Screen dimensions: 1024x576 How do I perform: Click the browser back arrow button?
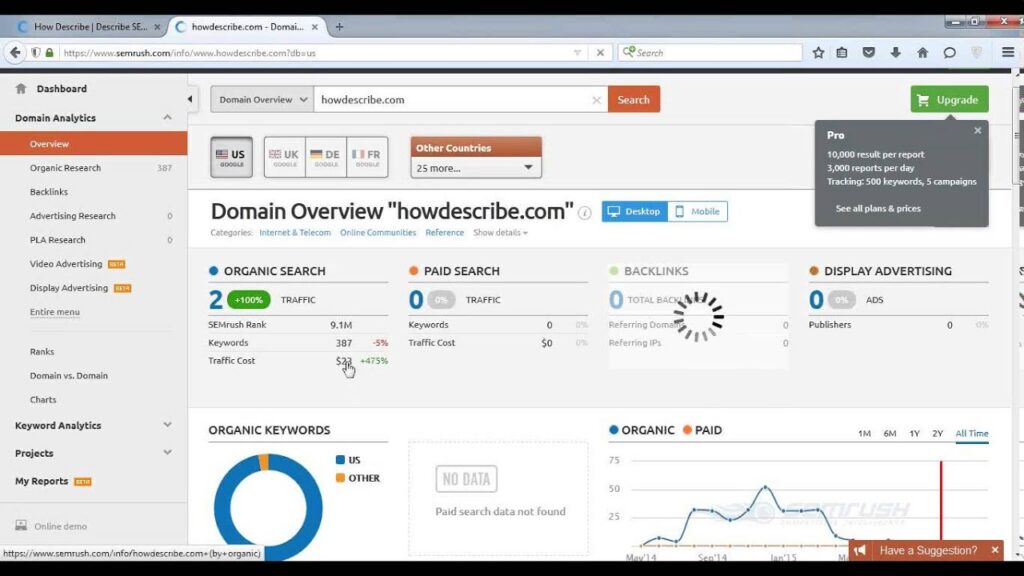(15, 52)
